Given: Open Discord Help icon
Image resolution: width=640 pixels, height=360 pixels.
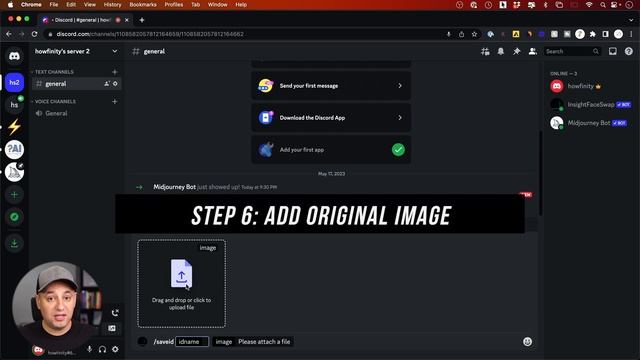Looking at the screenshot, I should coord(629,51).
